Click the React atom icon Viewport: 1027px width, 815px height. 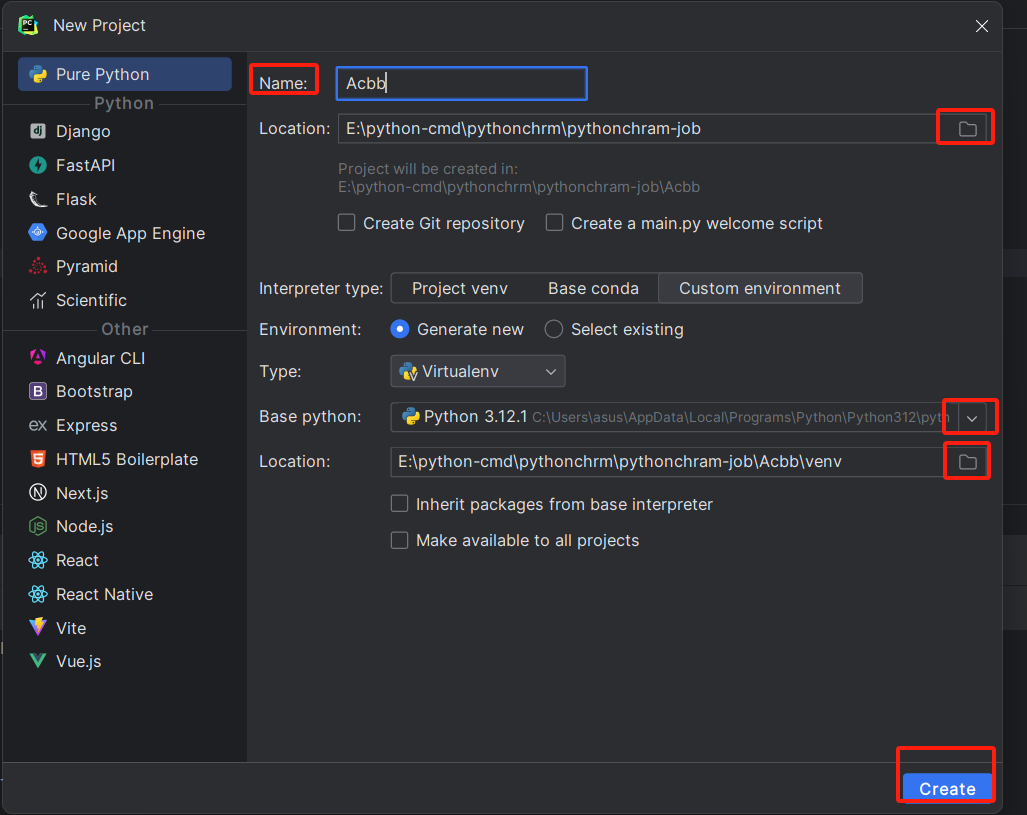[x=38, y=560]
